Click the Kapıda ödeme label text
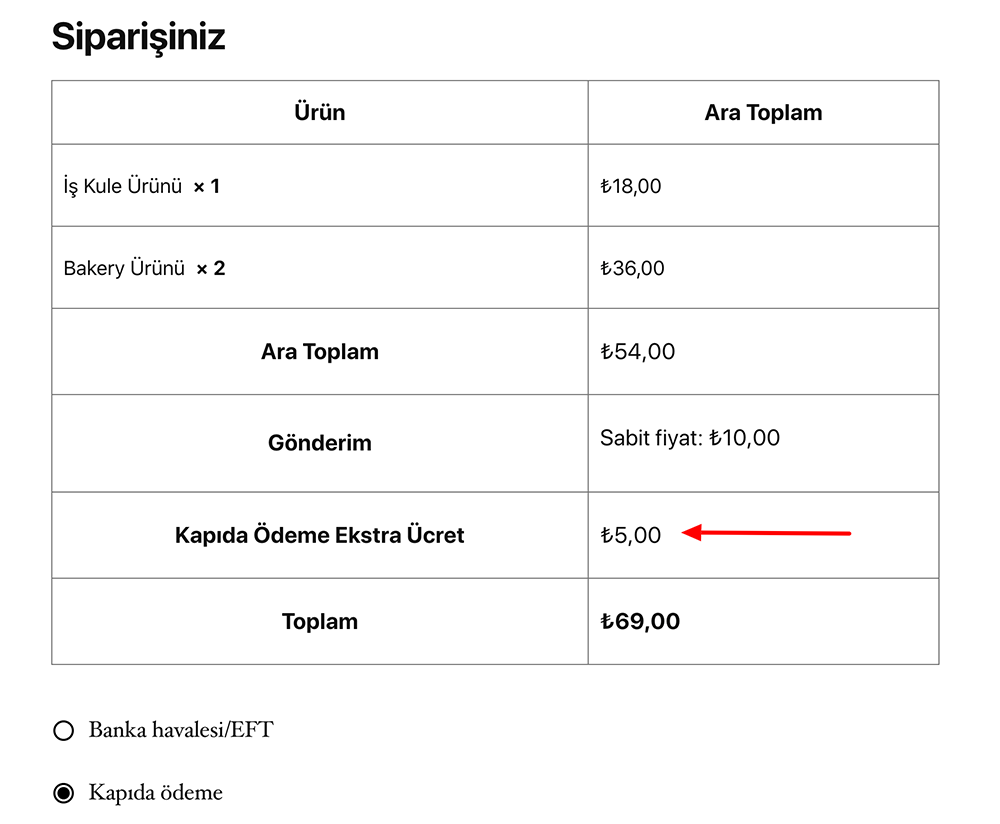Screen dimensions: 1000x824 click(x=155, y=793)
